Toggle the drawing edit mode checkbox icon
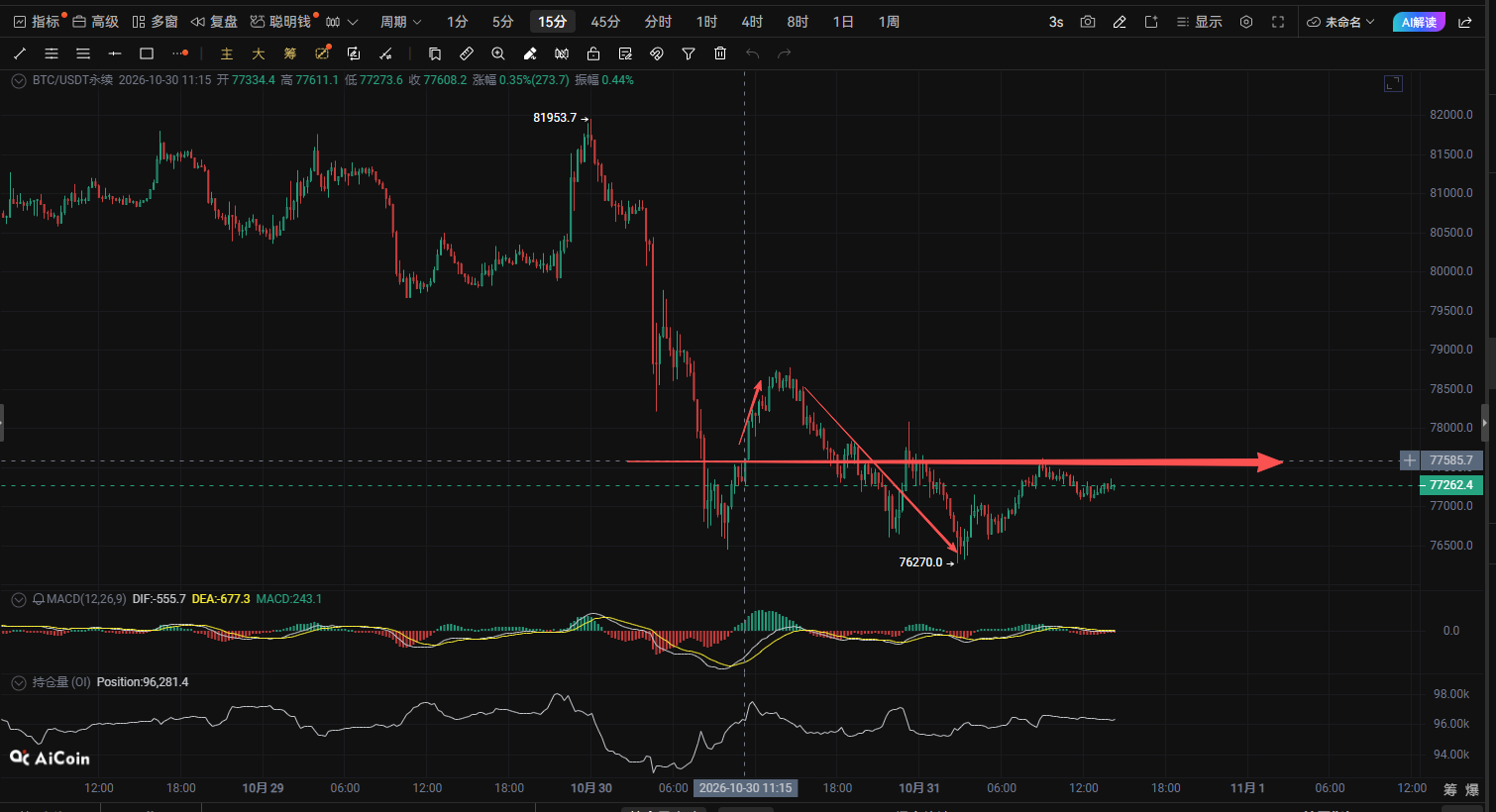 coord(625,53)
